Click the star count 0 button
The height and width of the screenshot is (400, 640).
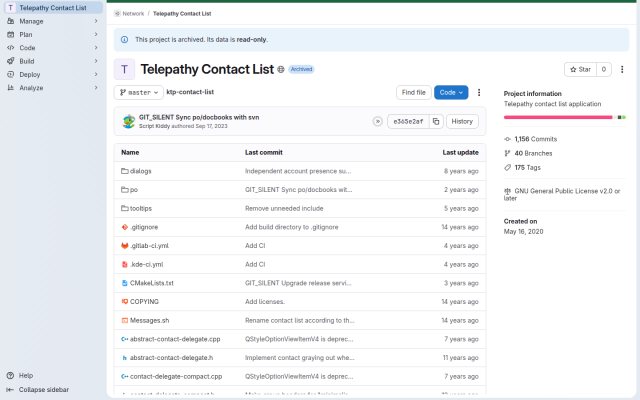point(604,69)
